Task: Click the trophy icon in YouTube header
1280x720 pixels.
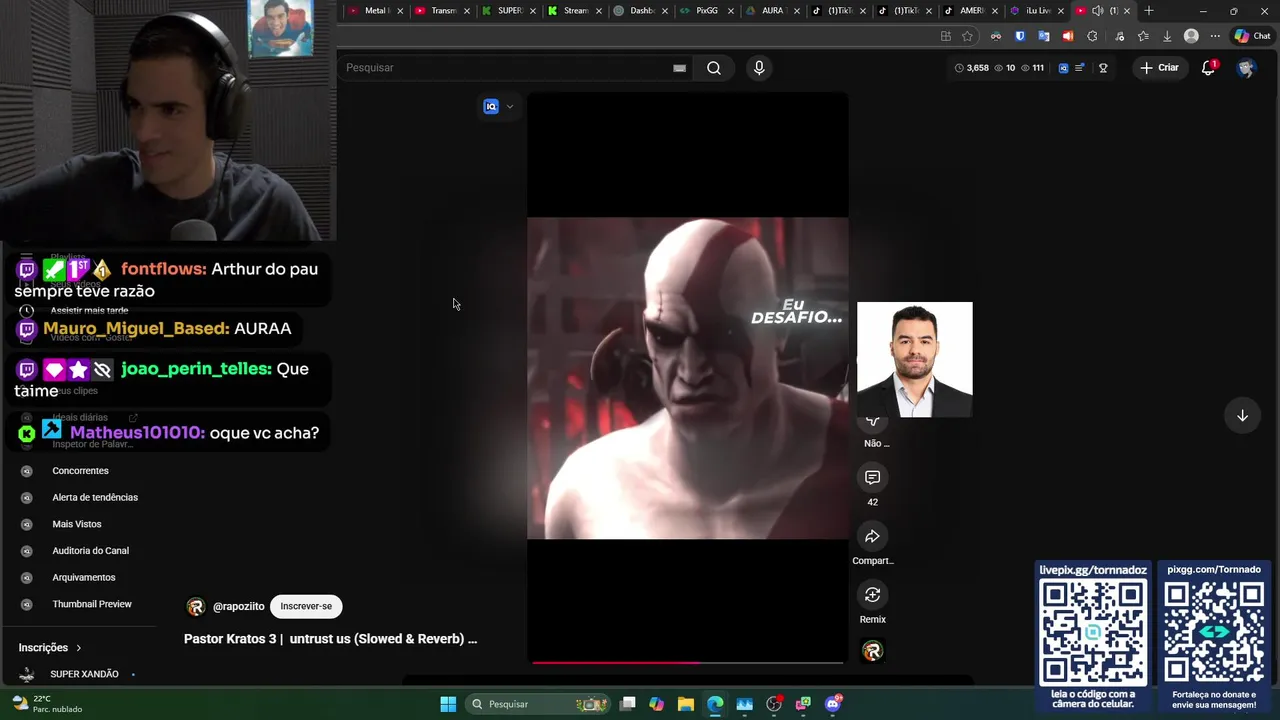Action: (1103, 68)
